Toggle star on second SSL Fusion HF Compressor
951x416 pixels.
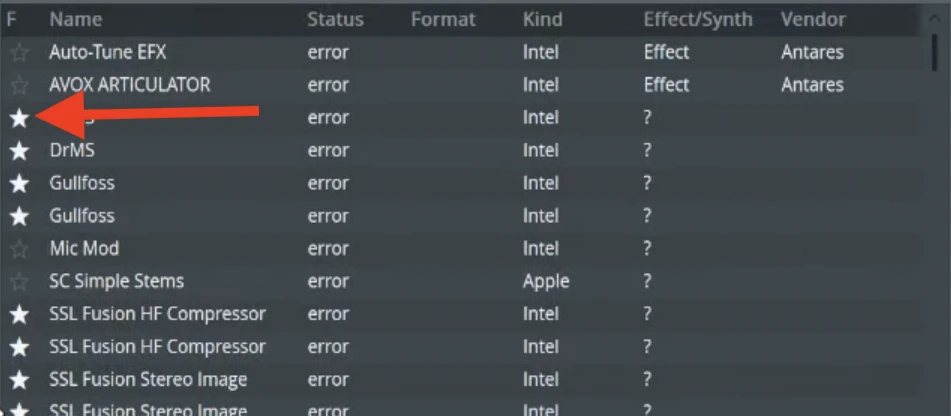point(19,347)
